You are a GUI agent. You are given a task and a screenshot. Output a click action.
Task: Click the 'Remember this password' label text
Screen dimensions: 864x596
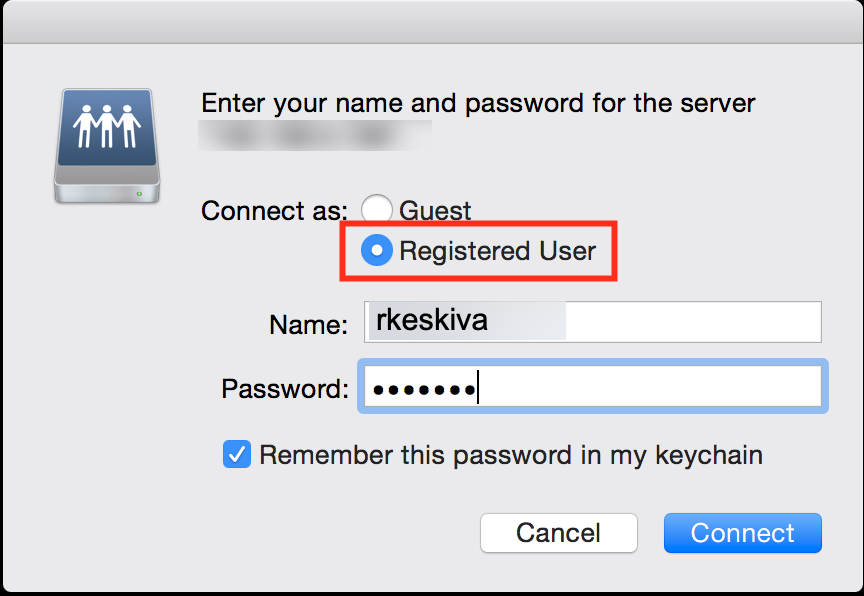pyautogui.click(x=511, y=456)
